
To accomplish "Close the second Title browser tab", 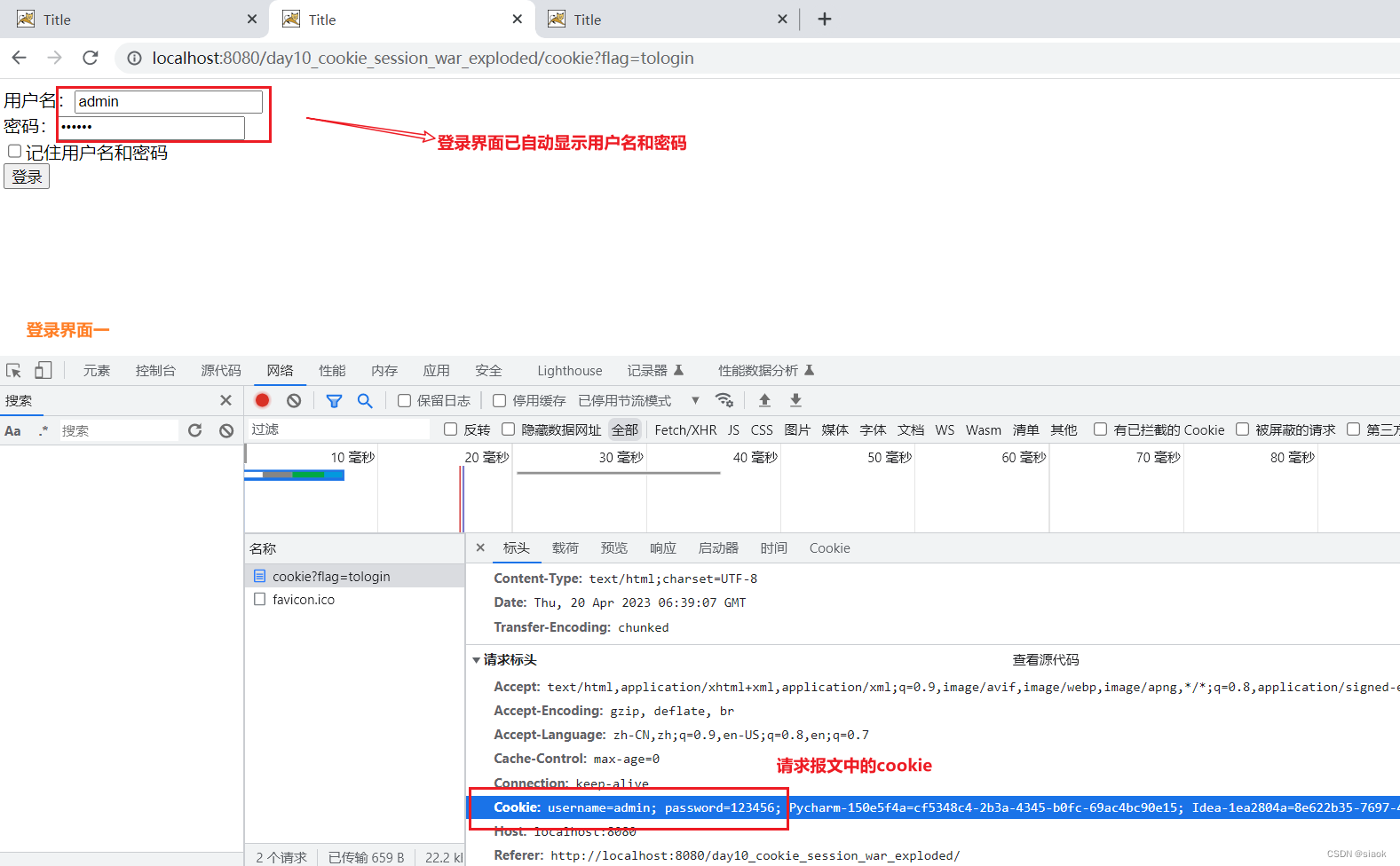I will 518,19.
